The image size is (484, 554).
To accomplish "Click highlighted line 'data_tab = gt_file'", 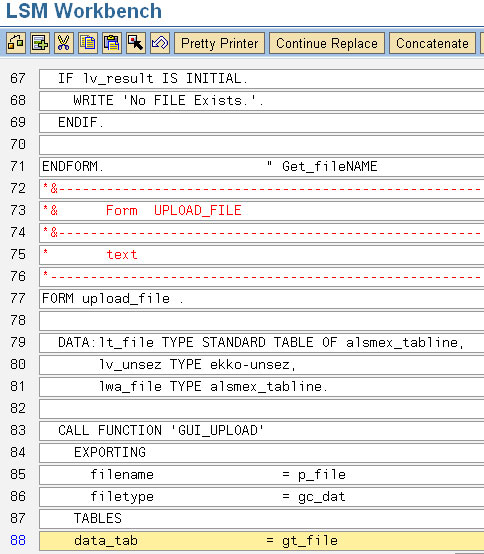I will tap(261, 541).
